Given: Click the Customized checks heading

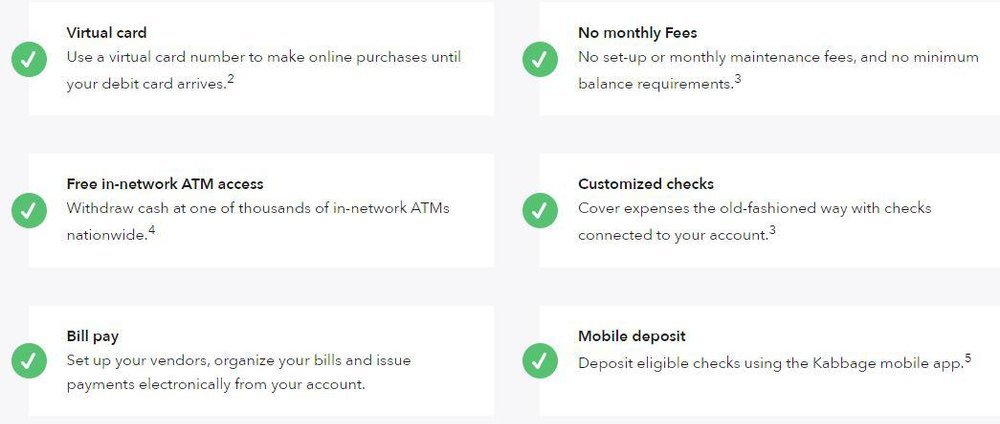Looking at the screenshot, I should coord(645,184).
